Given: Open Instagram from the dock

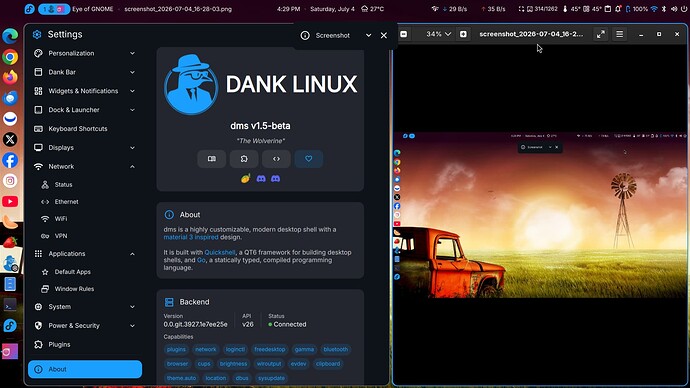Looking at the screenshot, I should 10,181.
